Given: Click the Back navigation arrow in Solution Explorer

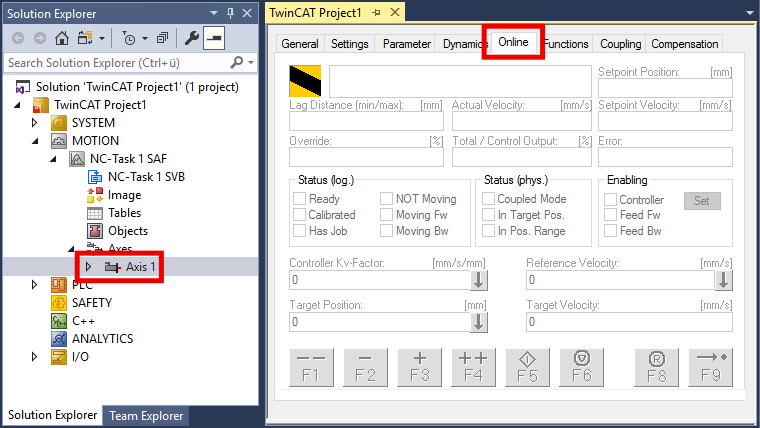Looking at the screenshot, I should click(18, 38).
